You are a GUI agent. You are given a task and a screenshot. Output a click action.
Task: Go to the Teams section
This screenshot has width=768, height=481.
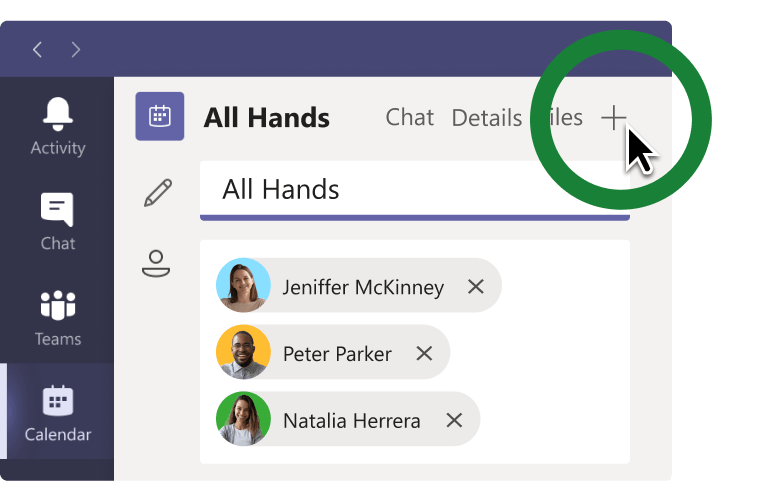[58, 317]
